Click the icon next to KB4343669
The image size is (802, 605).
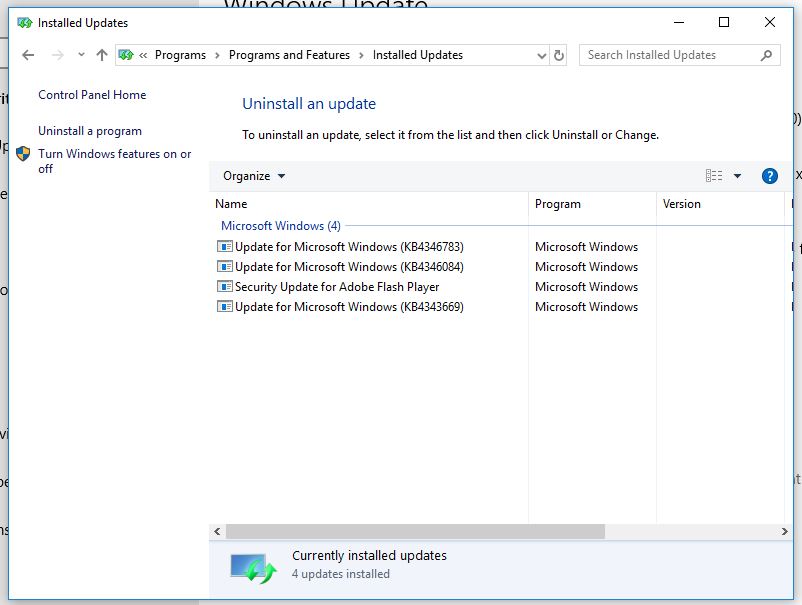coord(225,306)
